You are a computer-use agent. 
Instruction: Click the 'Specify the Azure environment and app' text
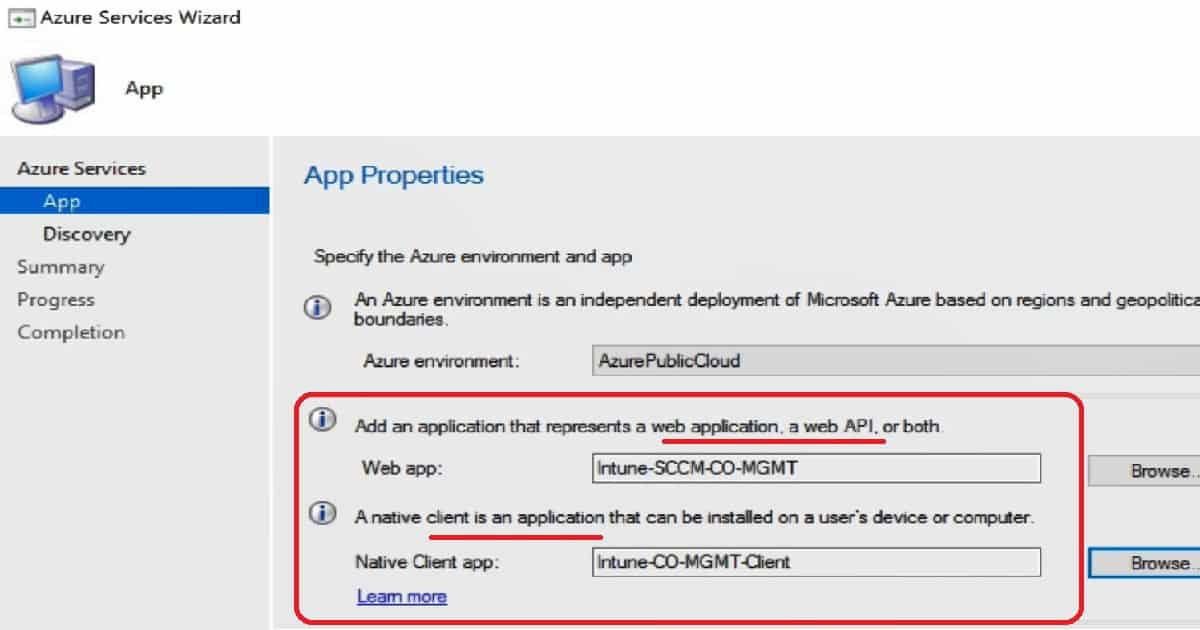tap(473, 257)
